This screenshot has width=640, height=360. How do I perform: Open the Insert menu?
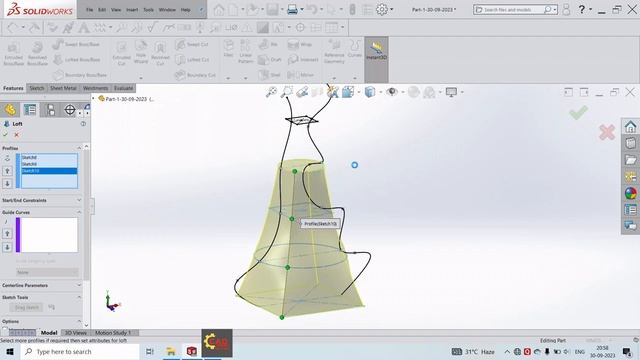[x=132, y=9]
